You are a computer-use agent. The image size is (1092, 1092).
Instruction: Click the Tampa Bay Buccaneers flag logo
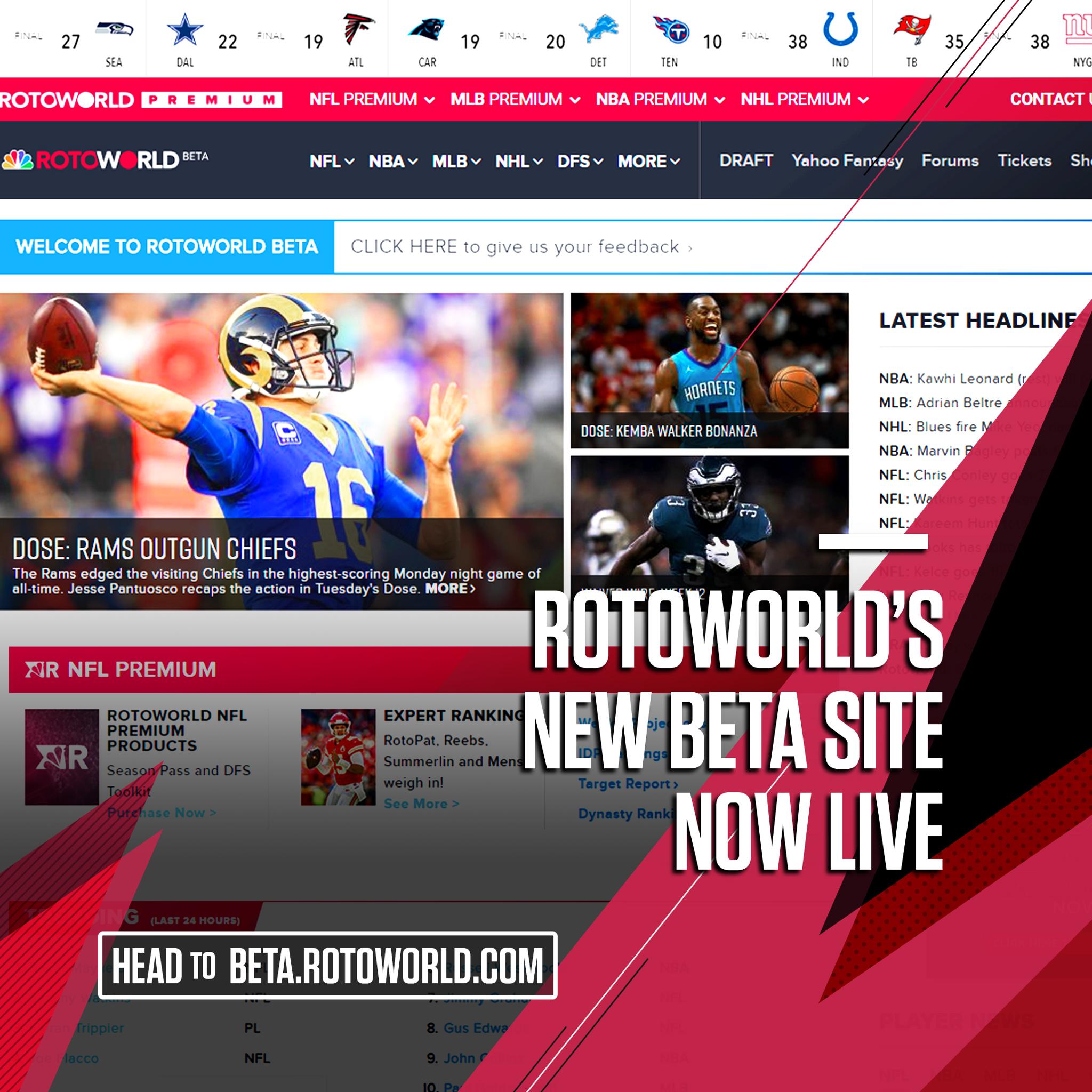[912, 29]
